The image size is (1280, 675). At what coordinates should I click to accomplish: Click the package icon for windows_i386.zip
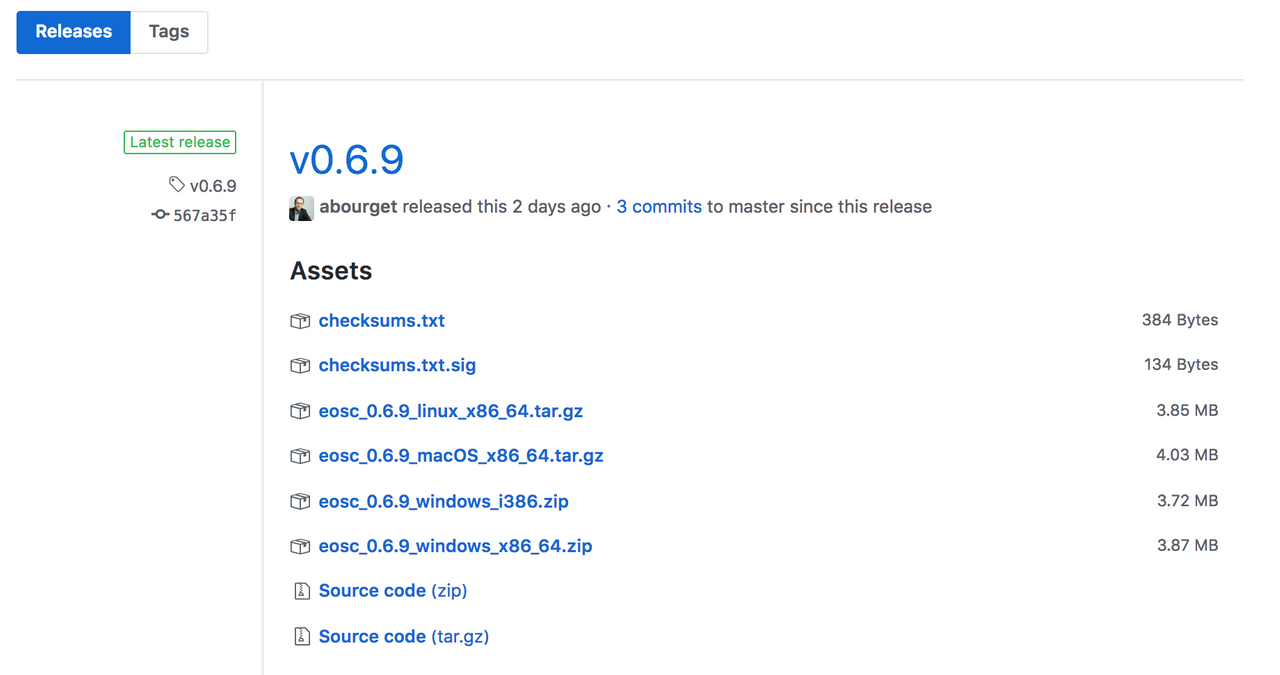pyautogui.click(x=300, y=501)
